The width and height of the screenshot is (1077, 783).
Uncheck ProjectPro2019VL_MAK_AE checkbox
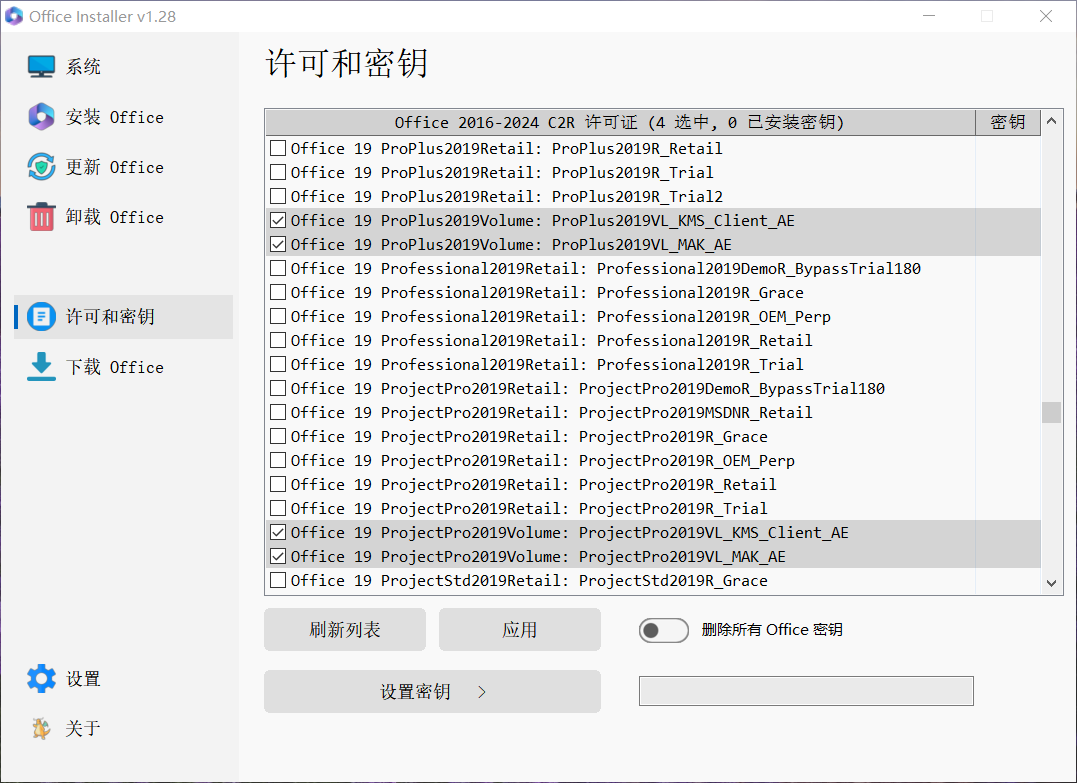[x=278, y=556]
